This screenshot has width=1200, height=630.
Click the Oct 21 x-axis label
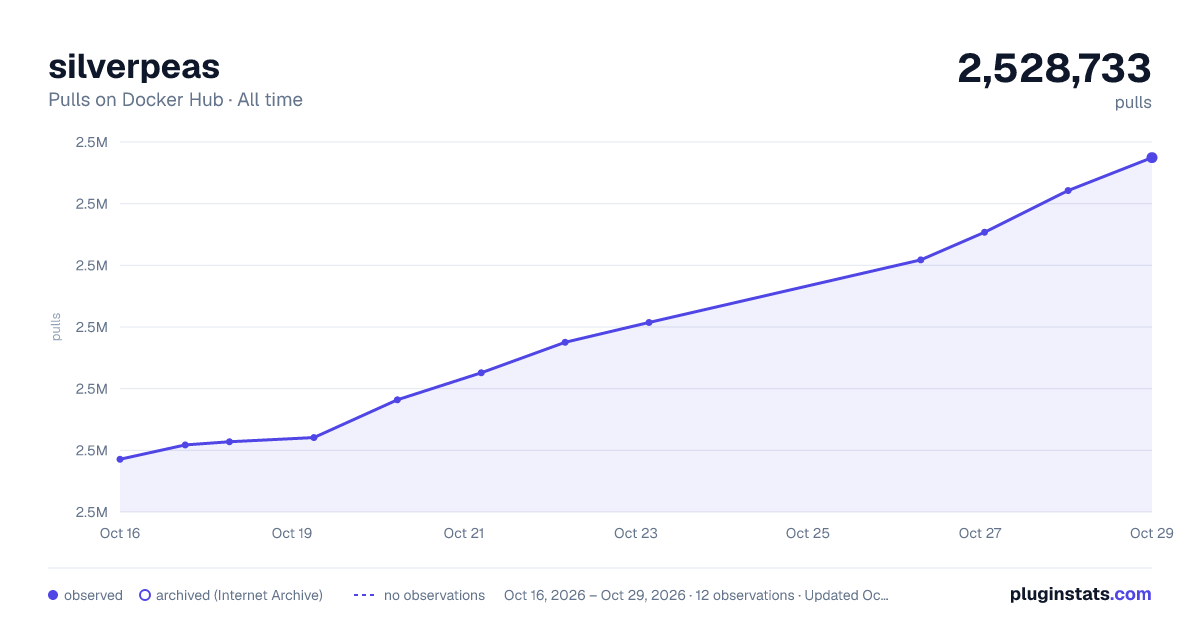point(464,533)
